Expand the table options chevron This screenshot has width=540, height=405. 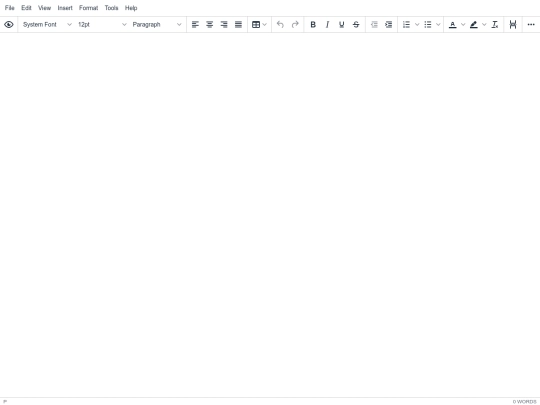point(264,24)
